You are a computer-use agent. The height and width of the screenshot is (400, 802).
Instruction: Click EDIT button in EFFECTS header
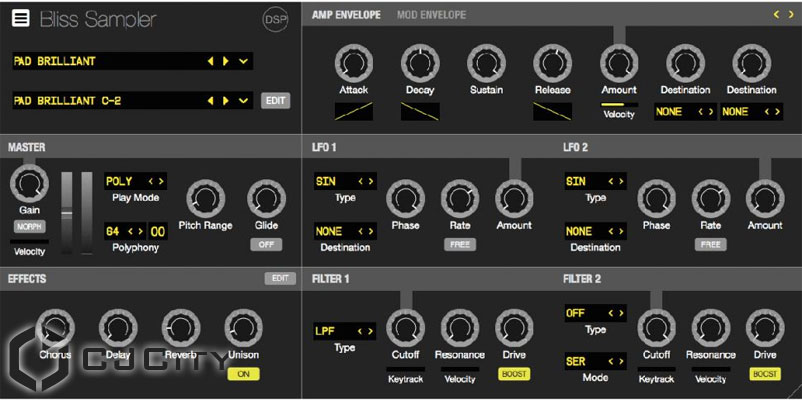tap(280, 278)
